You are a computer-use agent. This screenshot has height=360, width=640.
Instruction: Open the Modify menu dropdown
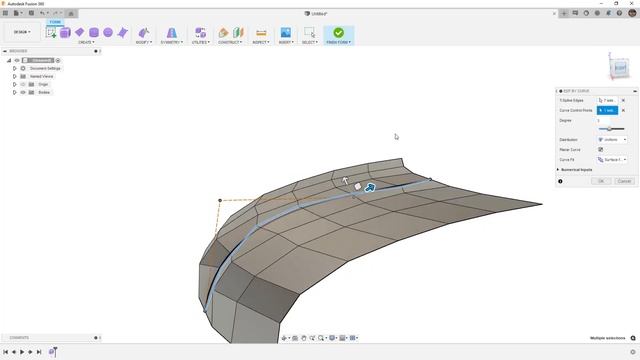click(x=144, y=42)
